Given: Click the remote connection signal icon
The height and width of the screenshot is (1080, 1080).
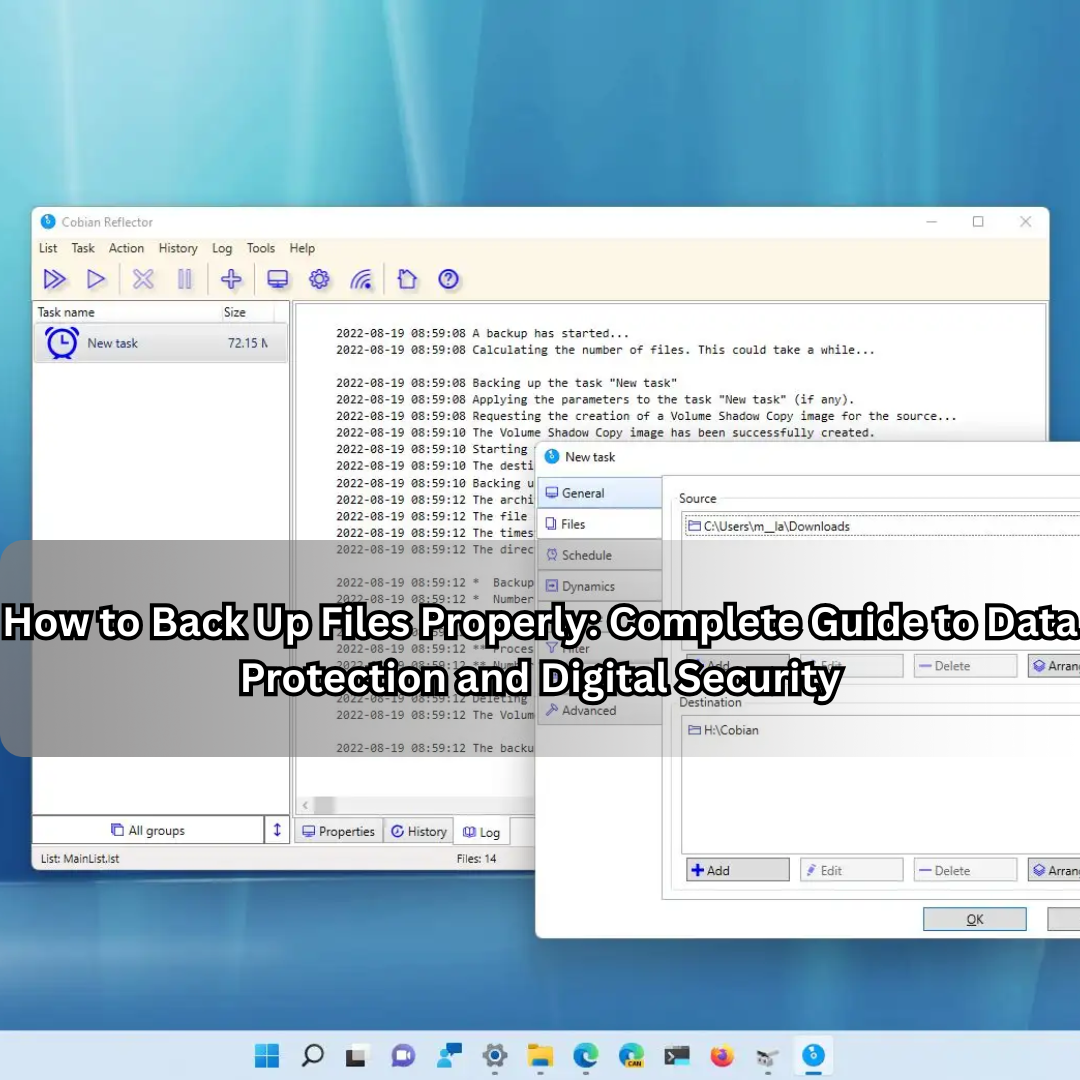Looking at the screenshot, I should pos(361,280).
